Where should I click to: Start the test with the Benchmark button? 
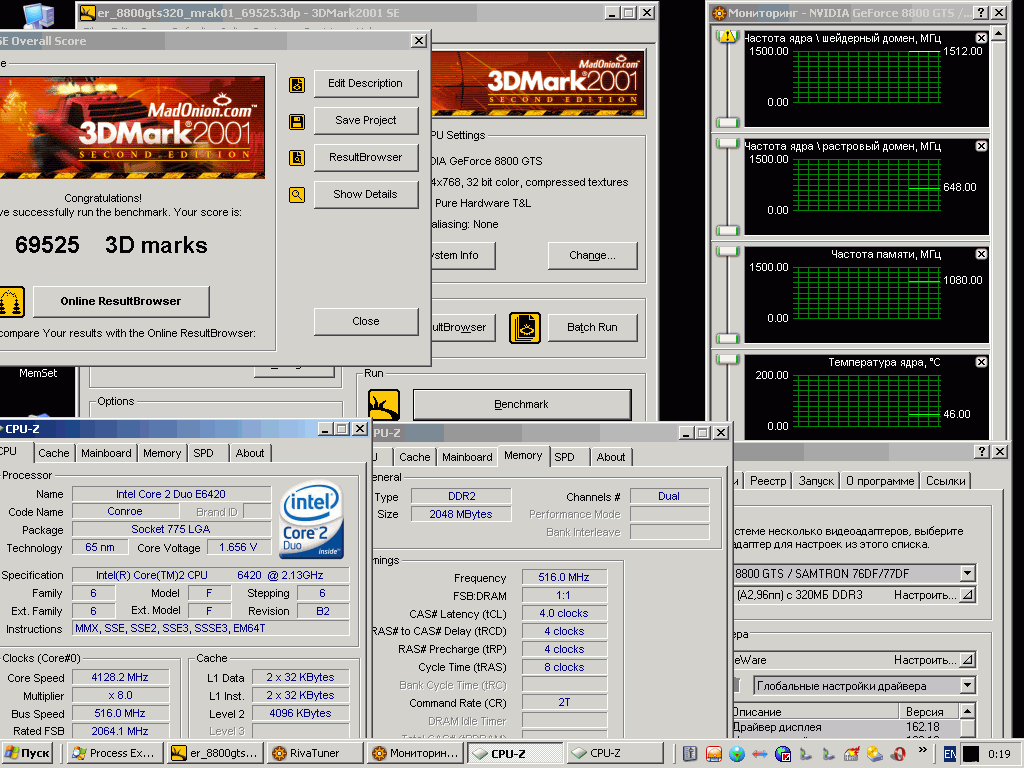click(x=522, y=405)
